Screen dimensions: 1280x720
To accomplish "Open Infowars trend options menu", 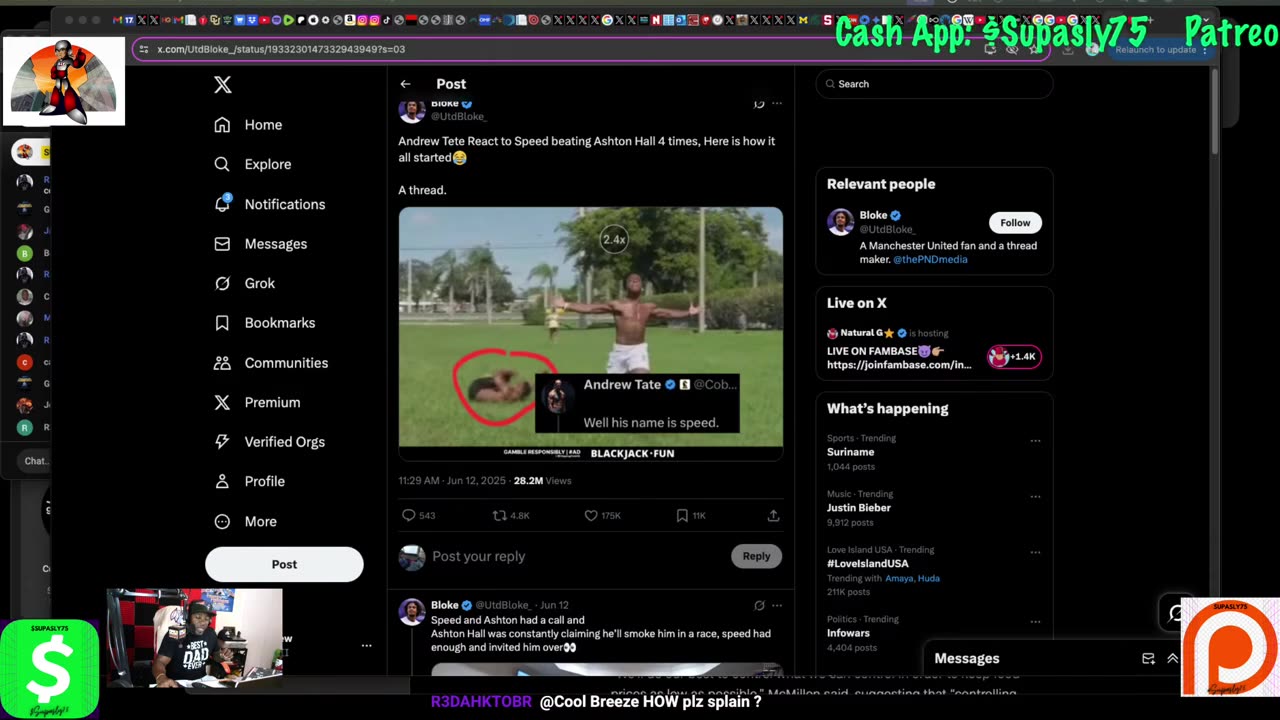I will point(1035,621).
